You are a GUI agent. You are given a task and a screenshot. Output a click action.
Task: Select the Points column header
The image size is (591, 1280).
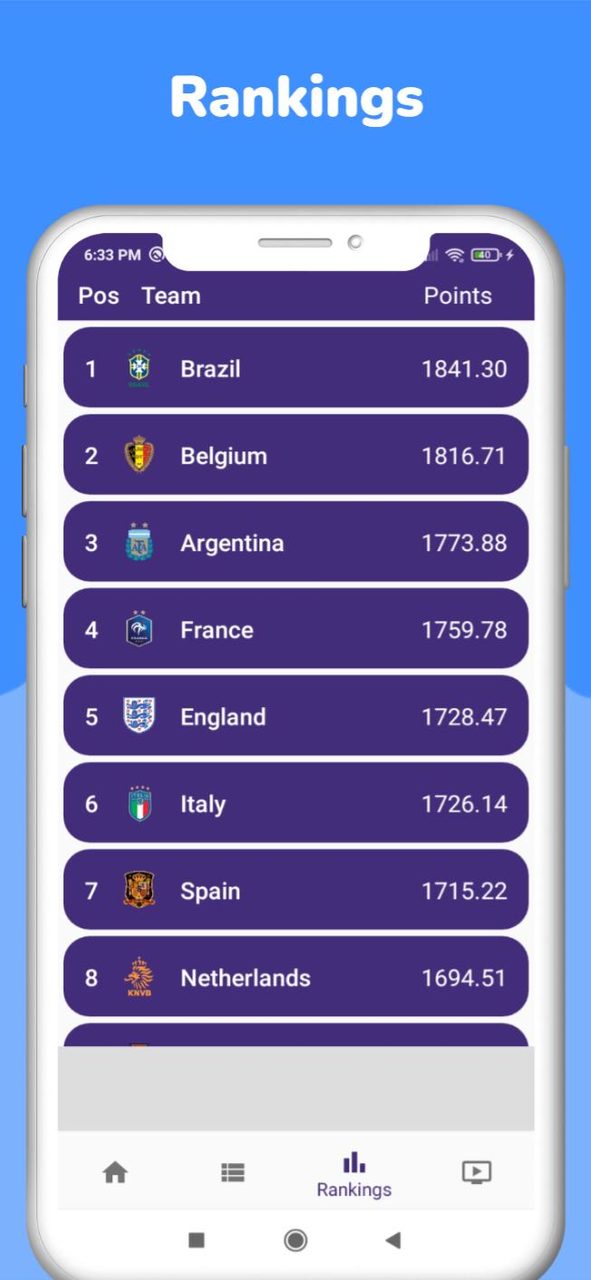click(x=458, y=295)
